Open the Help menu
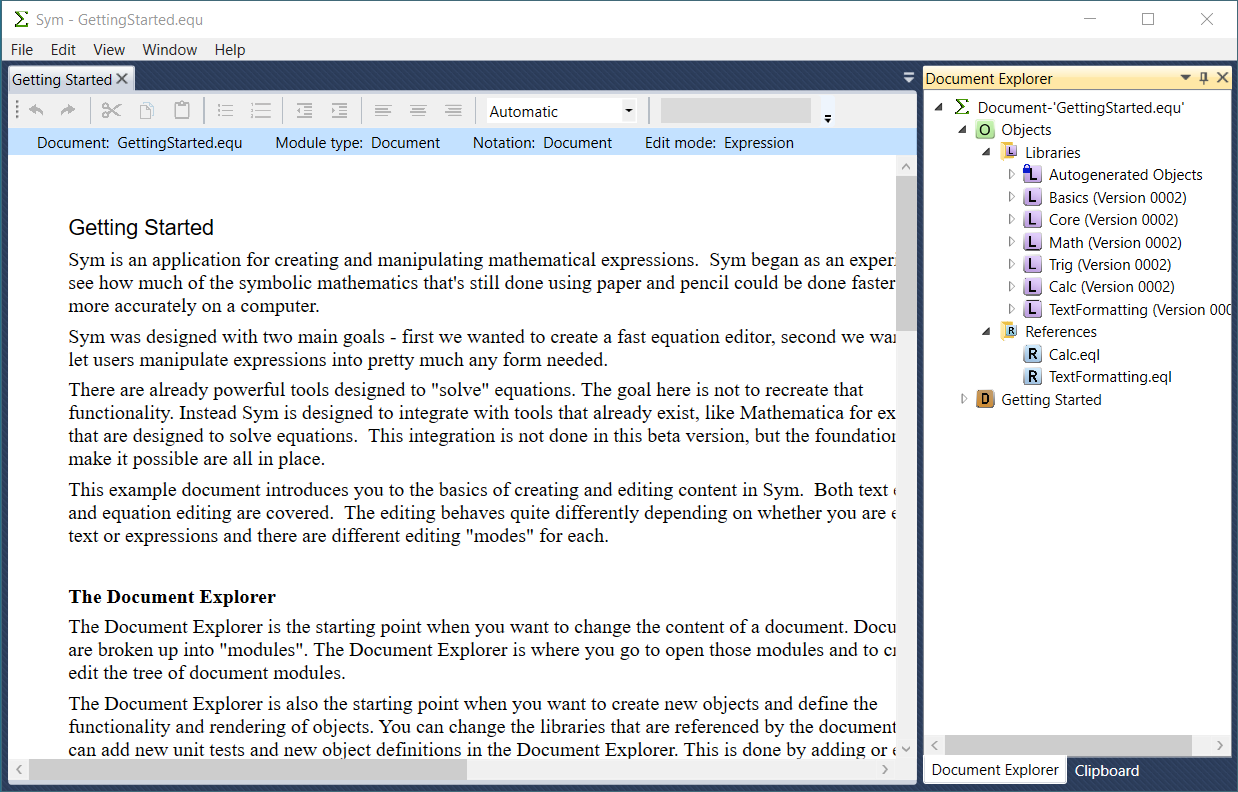Image resolution: width=1238 pixels, height=792 pixels. pos(230,50)
